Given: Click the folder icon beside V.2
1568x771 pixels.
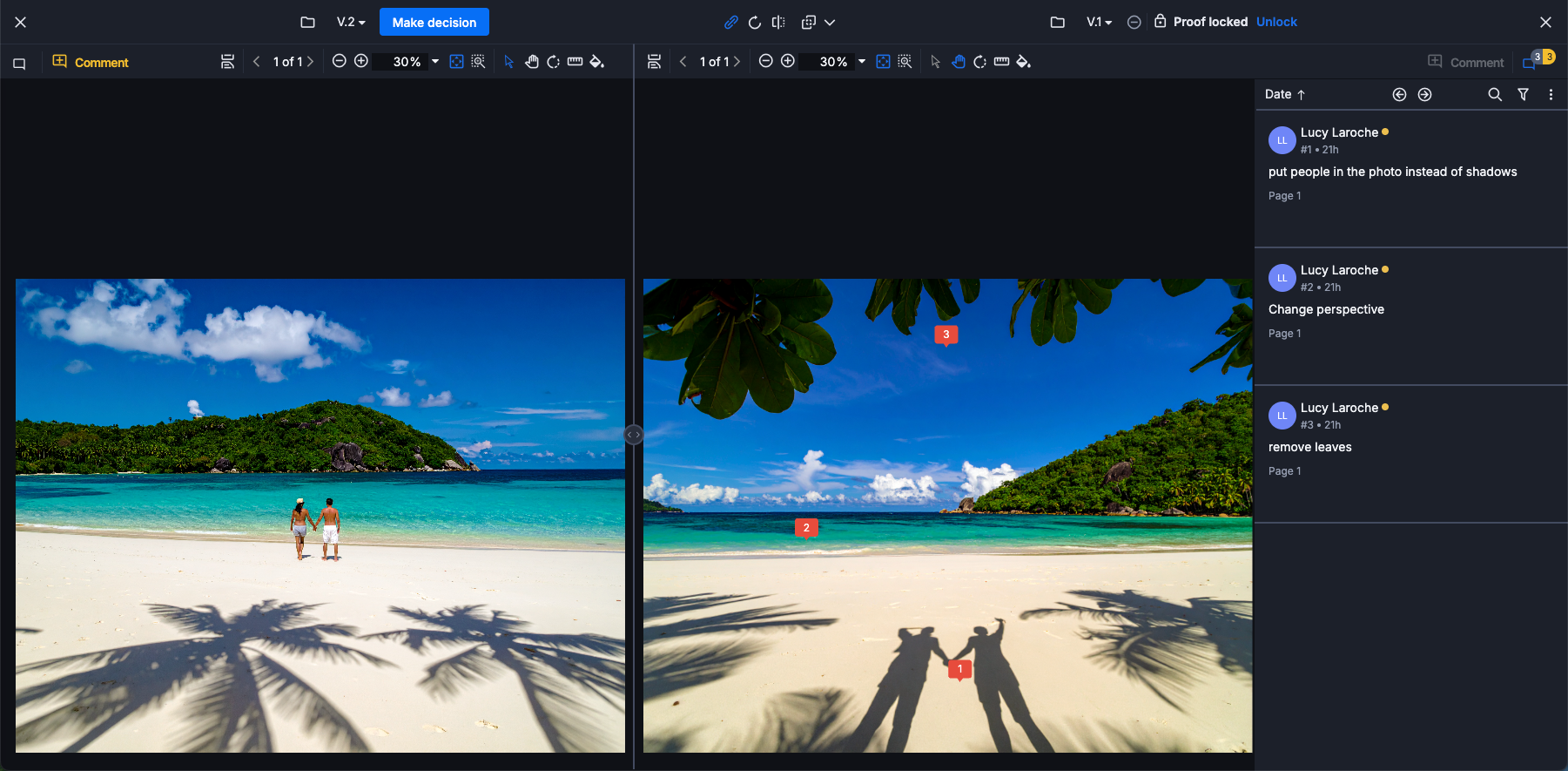Looking at the screenshot, I should 307,22.
